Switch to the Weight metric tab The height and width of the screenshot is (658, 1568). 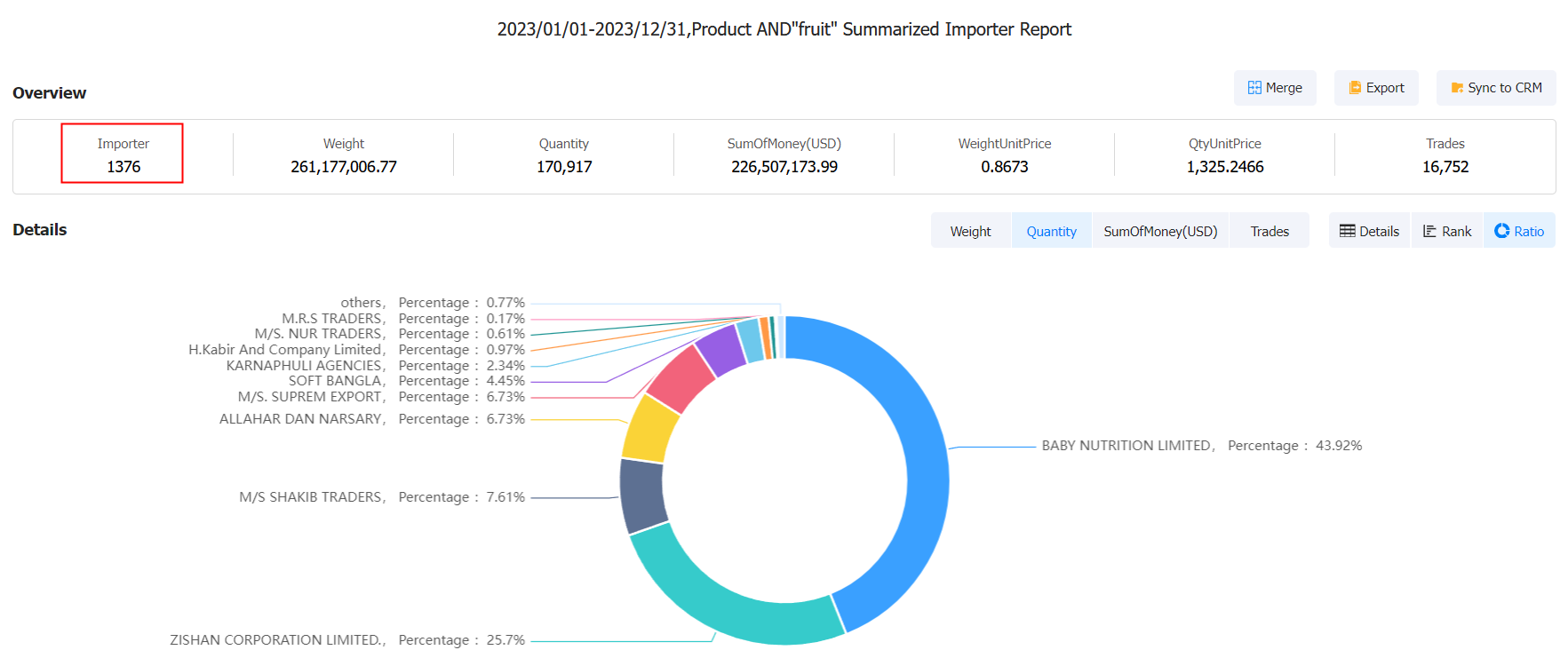[x=970, y=231]
